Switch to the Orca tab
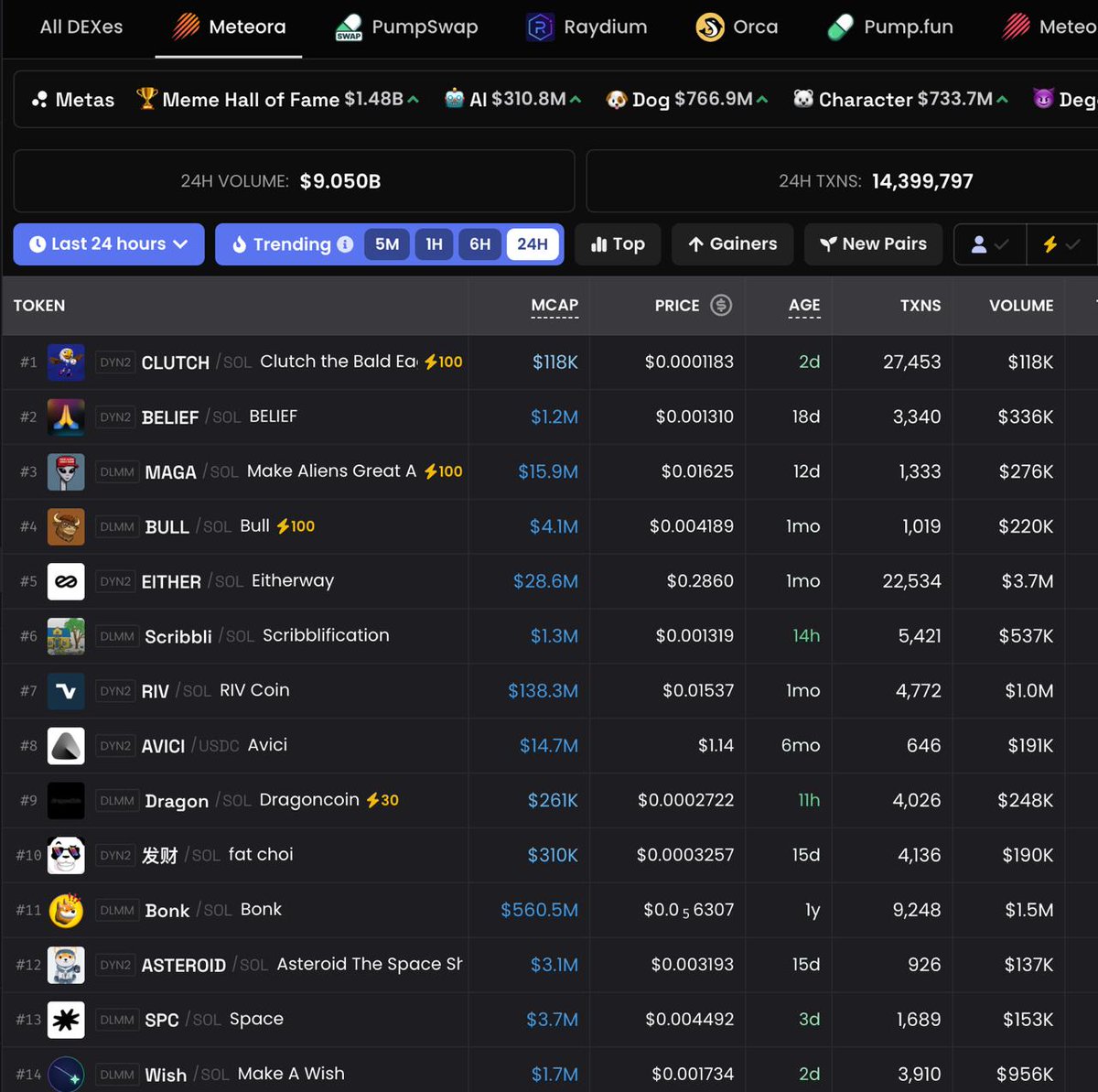This screenshot has width=1098, height=1092. pos(737,27)
